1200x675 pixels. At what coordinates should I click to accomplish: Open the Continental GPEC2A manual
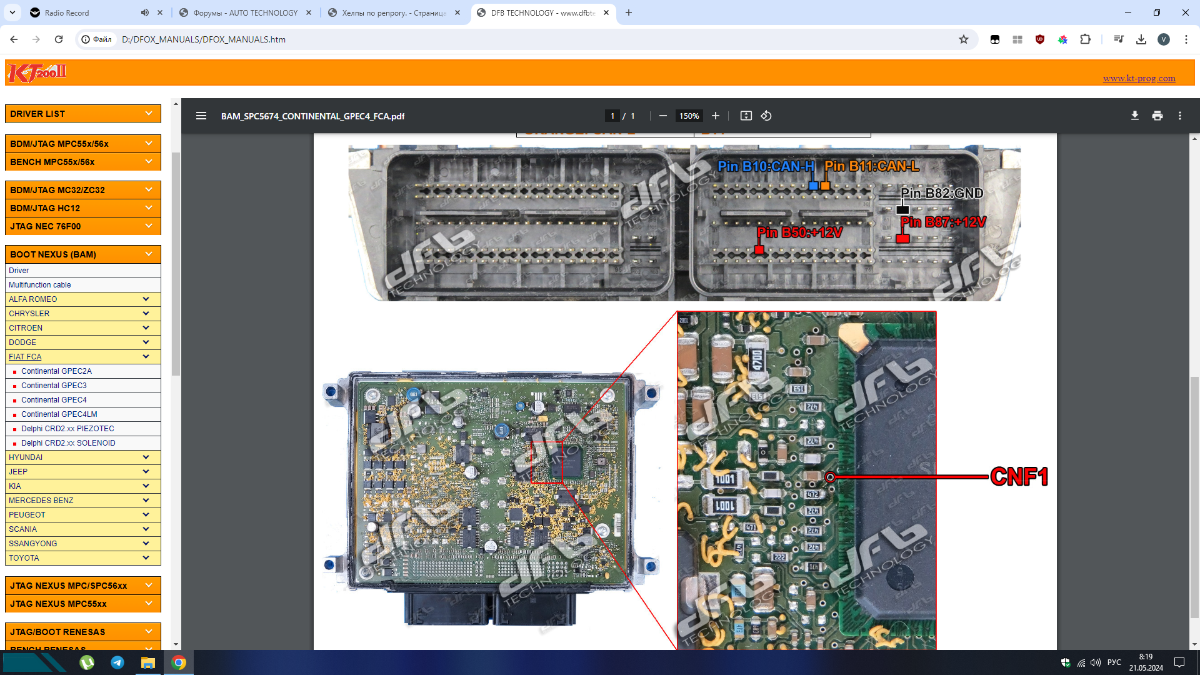click(x=56, y=371)
